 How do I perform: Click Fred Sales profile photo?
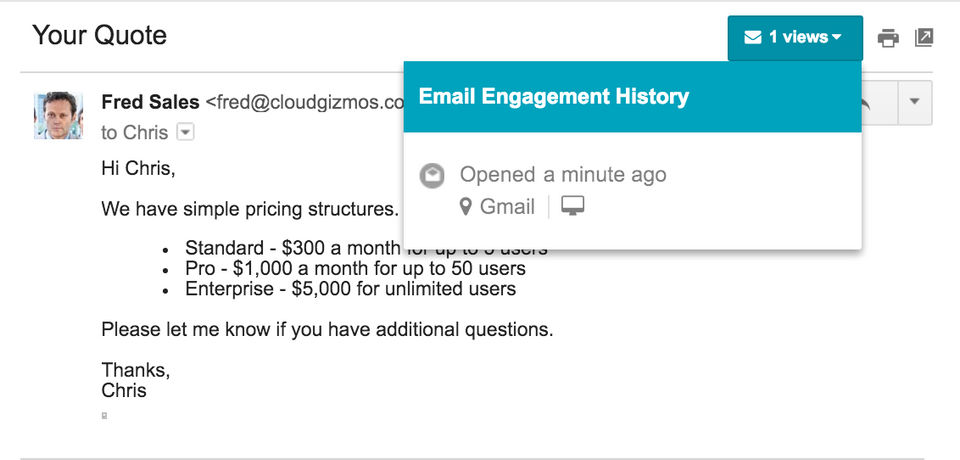(58, 115)
